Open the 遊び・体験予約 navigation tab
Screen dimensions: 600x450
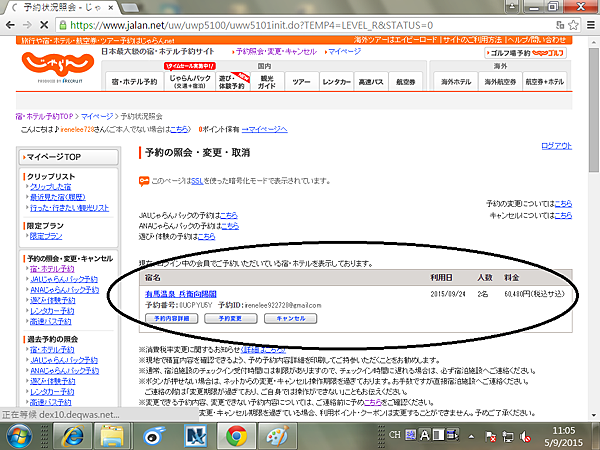[x=233, y=82]
